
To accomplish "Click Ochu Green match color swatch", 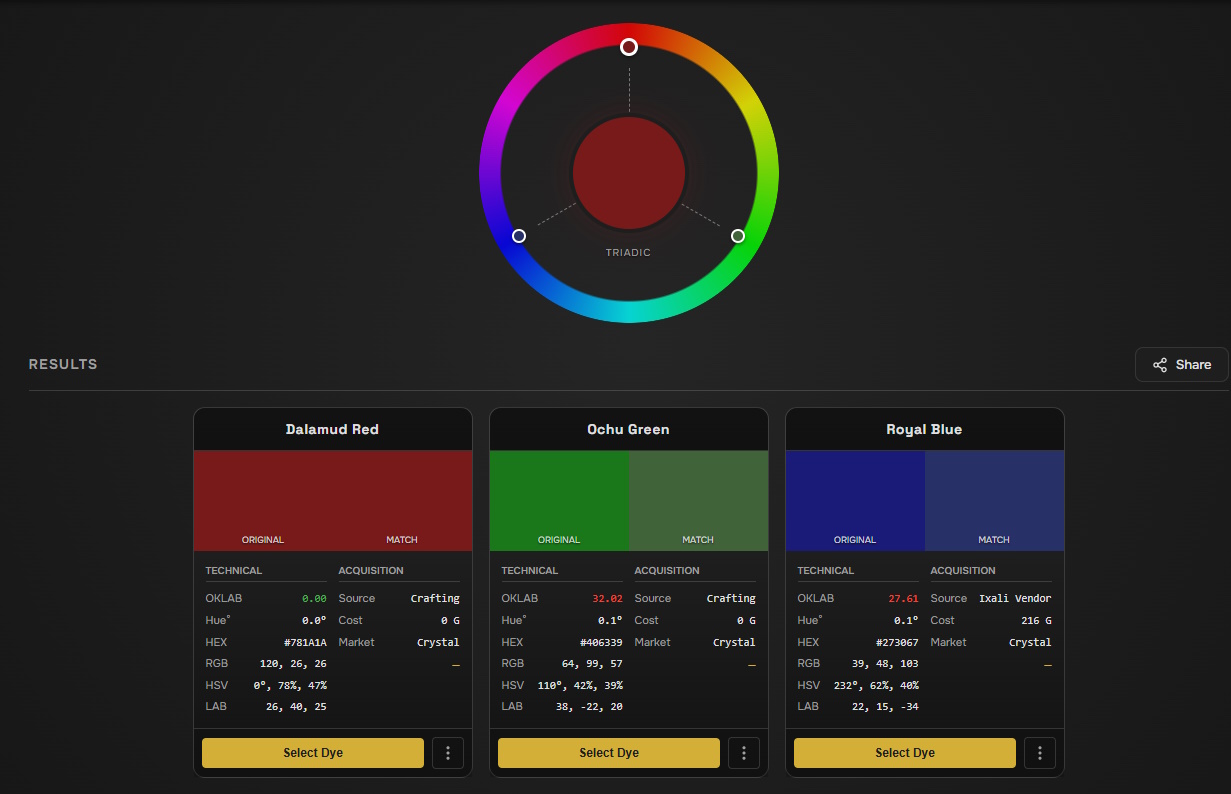I will [698, 500].
